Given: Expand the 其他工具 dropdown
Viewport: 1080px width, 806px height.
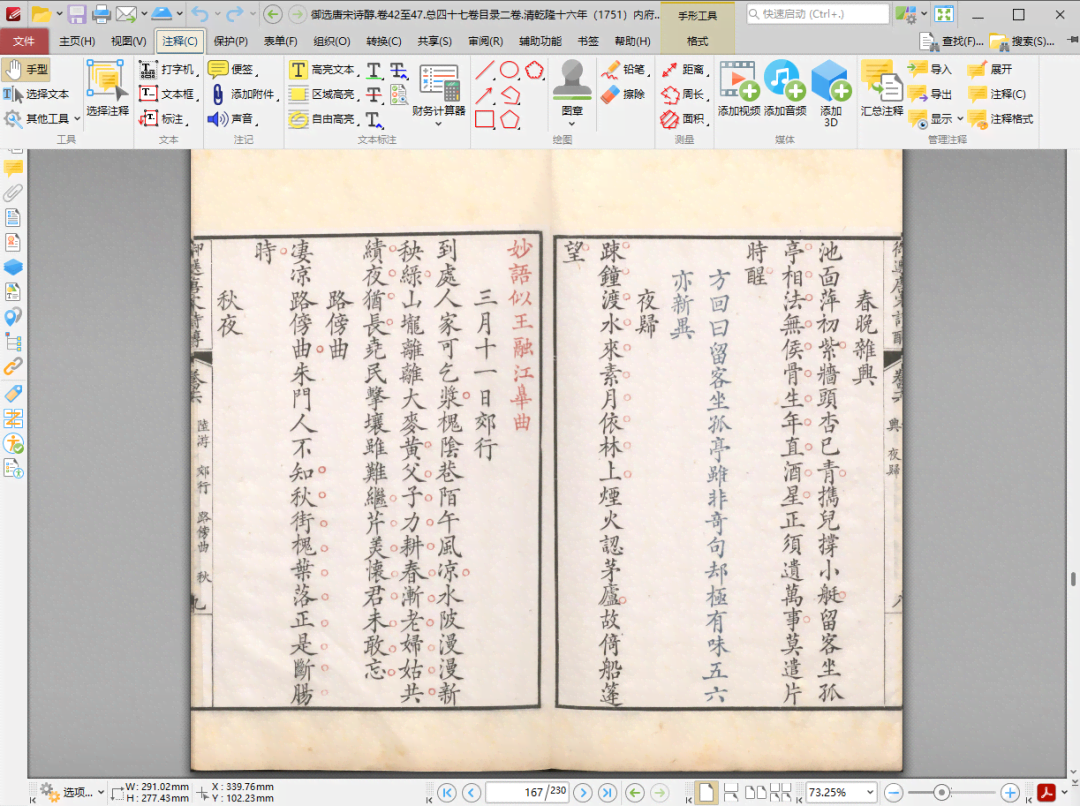Looking at the screenshot, I should coord(43,119).
